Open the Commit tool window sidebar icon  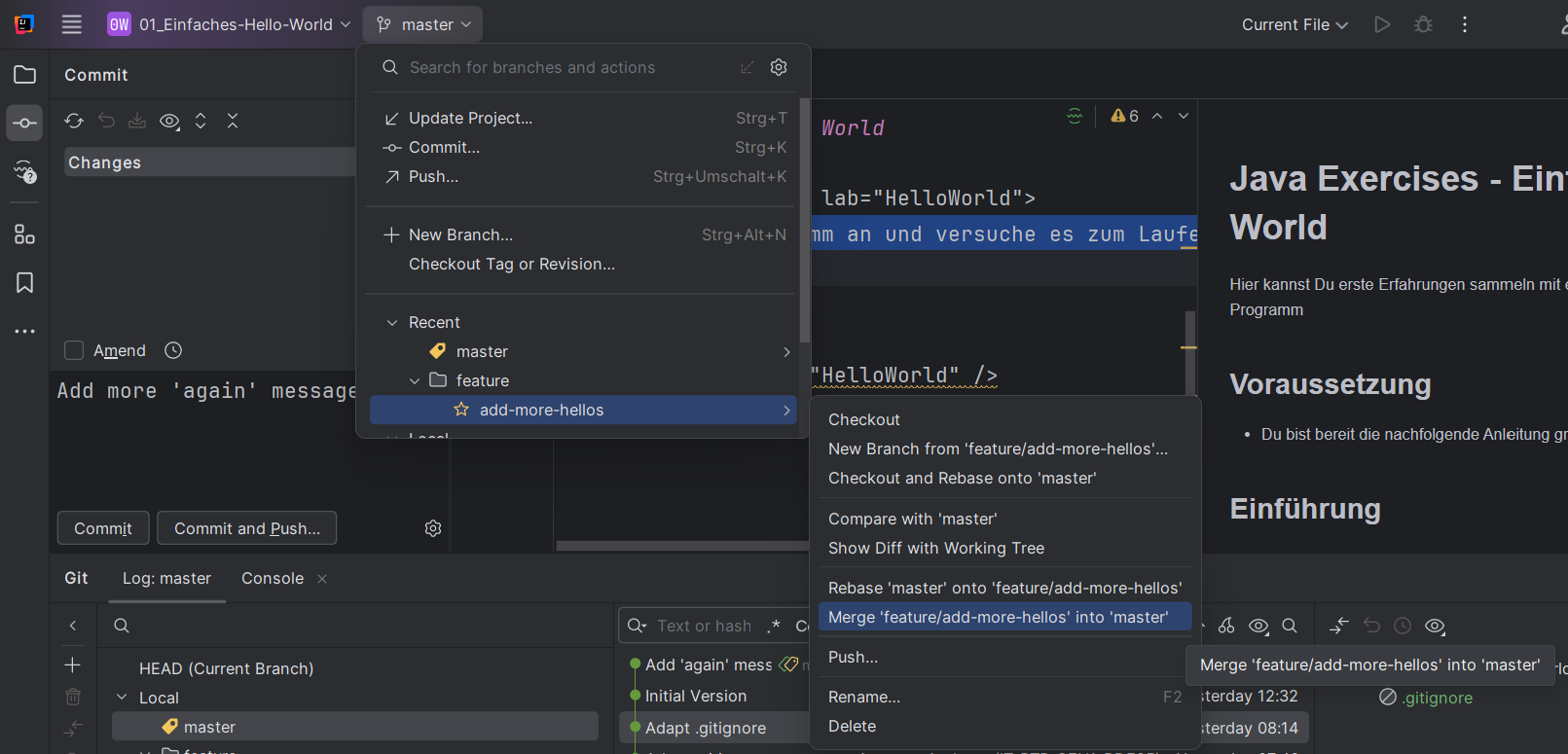[x=25, y=124]
